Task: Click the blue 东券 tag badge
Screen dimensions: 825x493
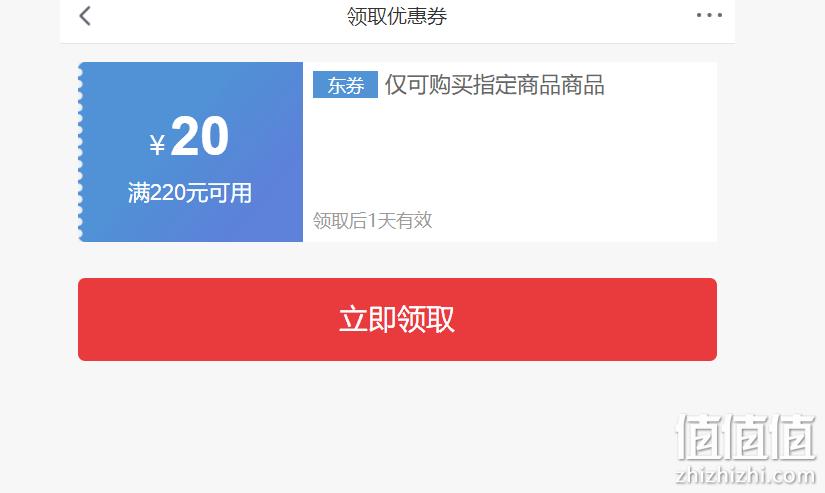Action: [345, 85]
